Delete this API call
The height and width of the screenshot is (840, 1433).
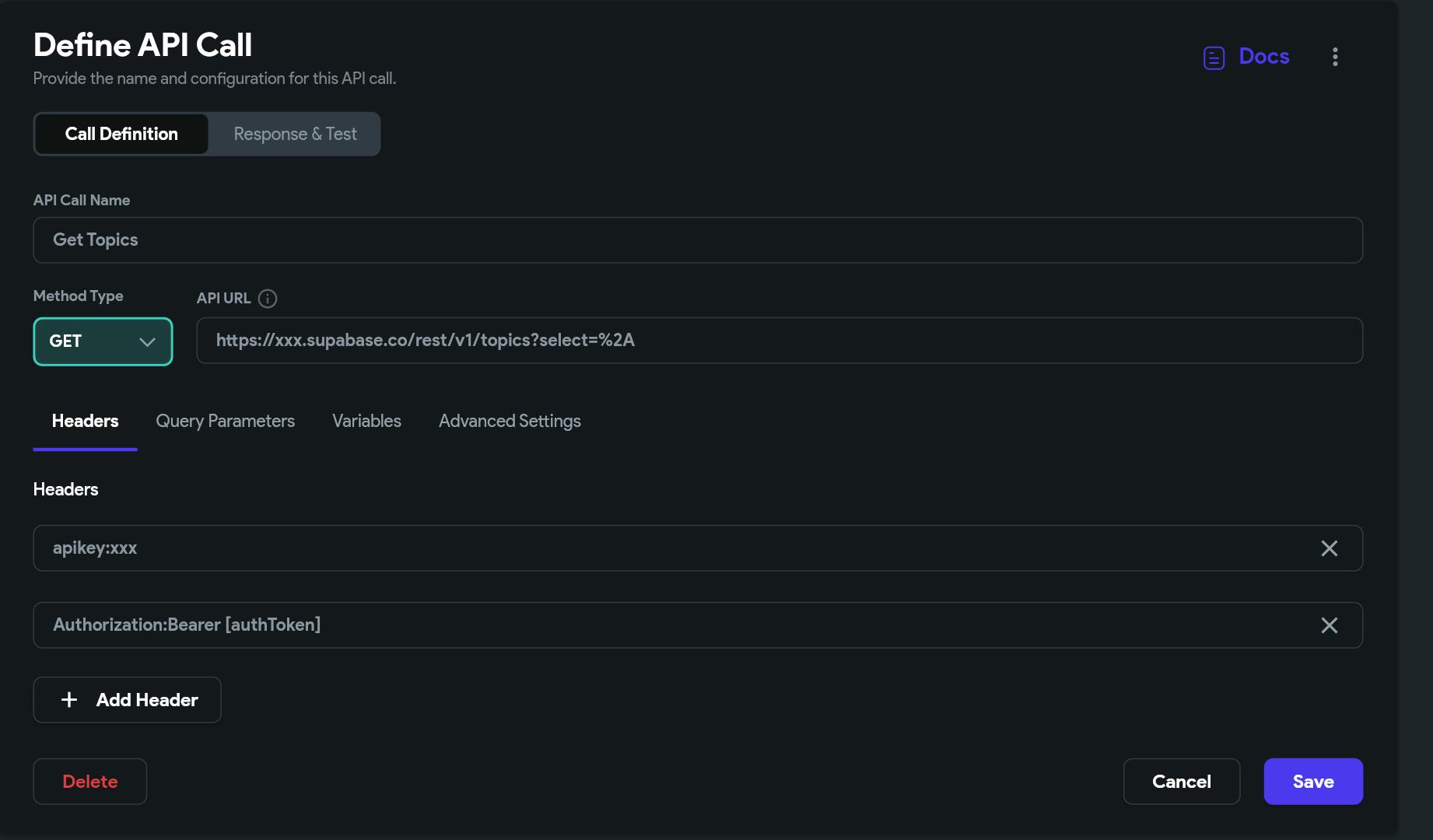tap(89, 782)
